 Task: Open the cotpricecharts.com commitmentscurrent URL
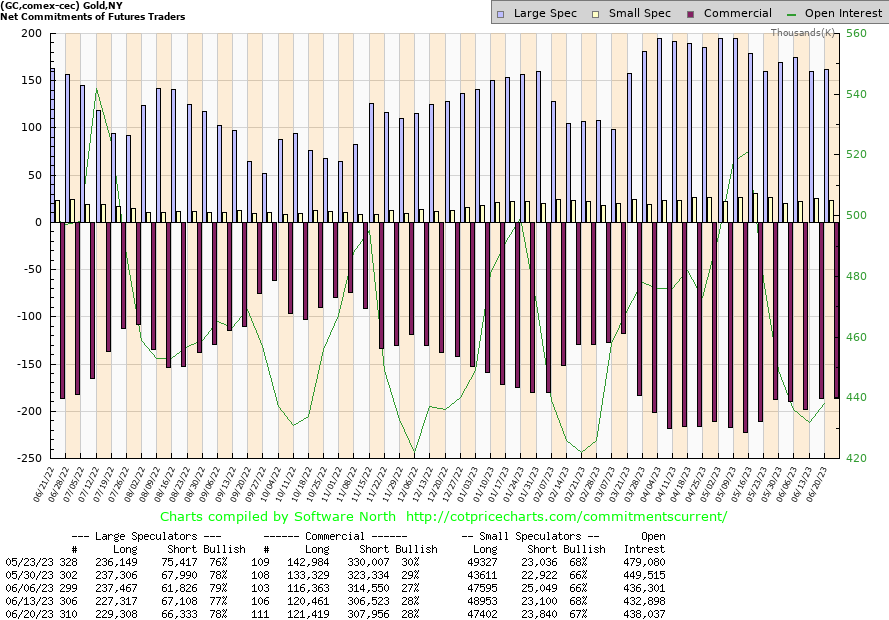click(567, 516)
